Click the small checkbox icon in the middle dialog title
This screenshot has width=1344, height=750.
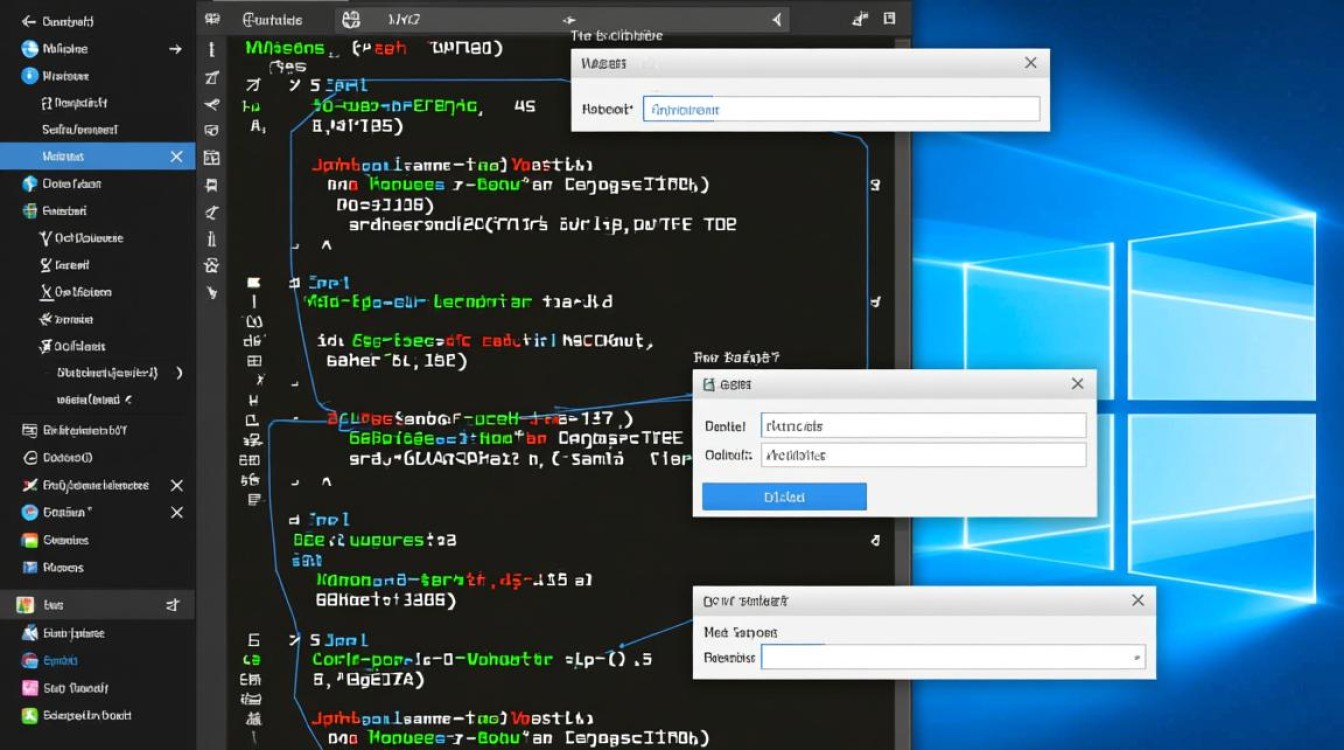point(709,384)
